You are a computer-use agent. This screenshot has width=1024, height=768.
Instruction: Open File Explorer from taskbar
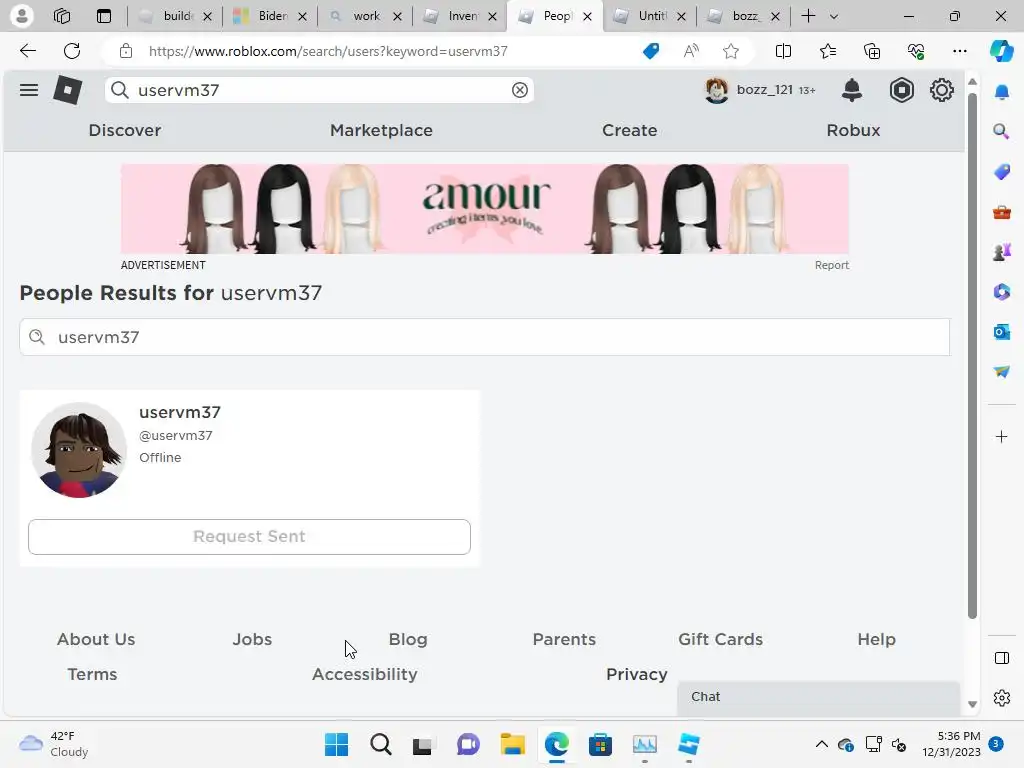coord(513,744)
